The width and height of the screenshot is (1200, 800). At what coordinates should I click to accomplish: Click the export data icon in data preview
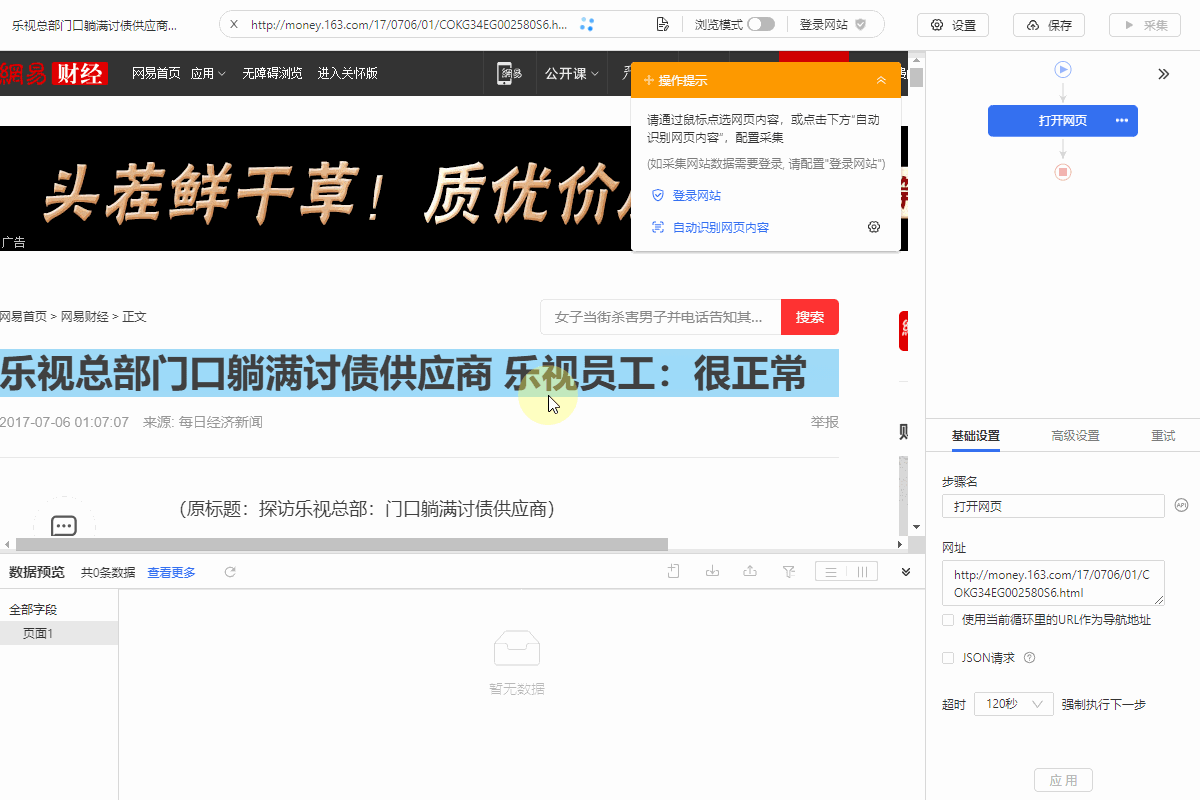750,571
